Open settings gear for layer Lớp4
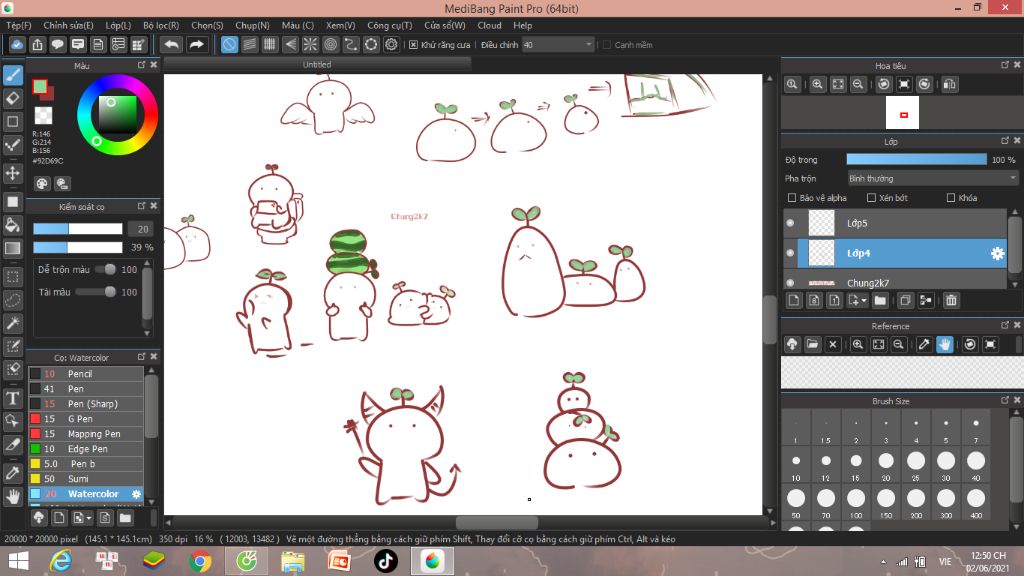This screenshot has width=1024, height=576. click(x=997, y=253)
